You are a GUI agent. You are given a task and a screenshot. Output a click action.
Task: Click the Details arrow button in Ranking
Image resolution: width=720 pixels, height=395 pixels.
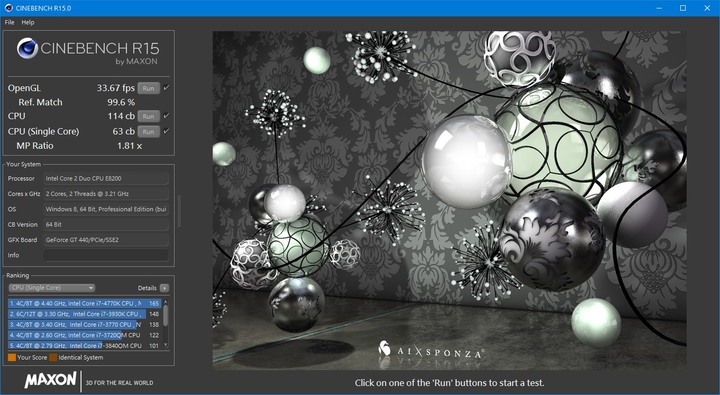[x=164, y=288]
